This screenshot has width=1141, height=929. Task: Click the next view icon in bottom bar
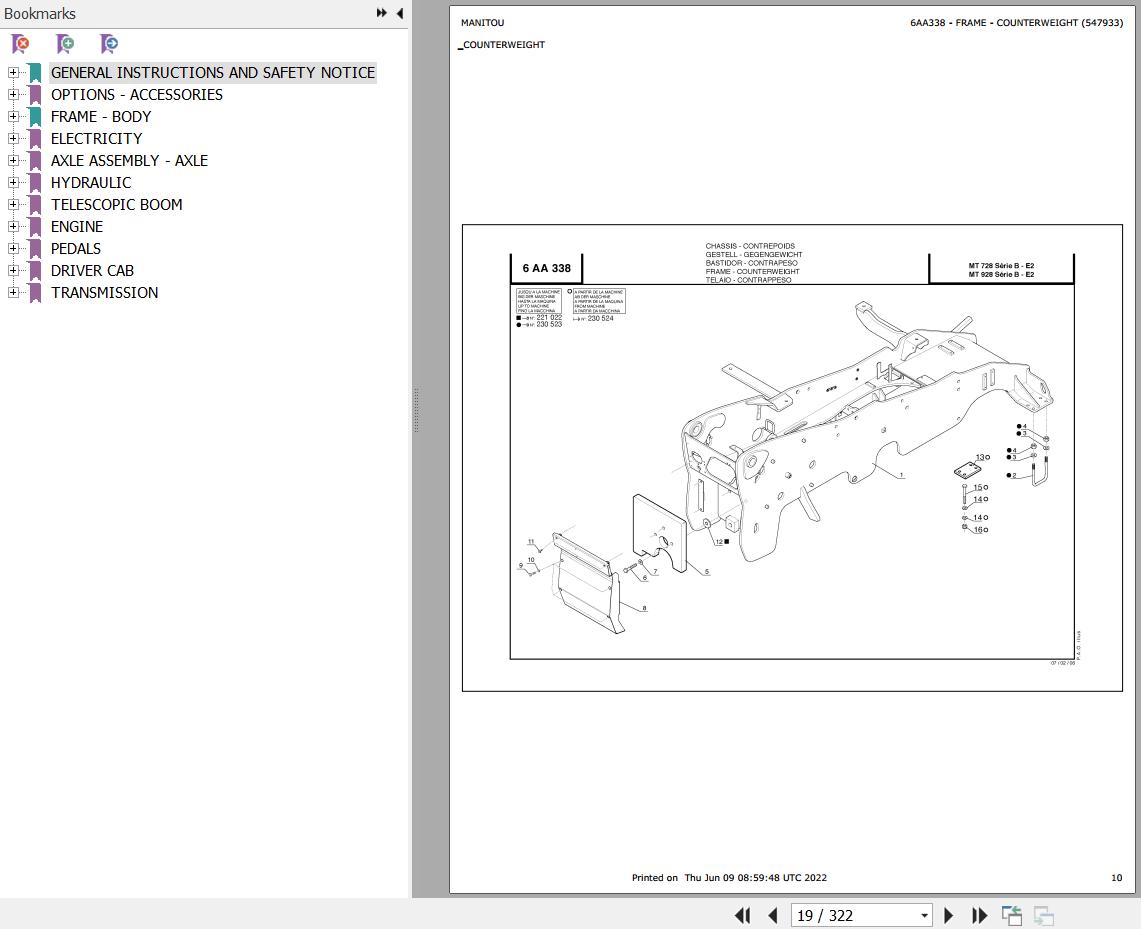click(x=1043, y=915)
